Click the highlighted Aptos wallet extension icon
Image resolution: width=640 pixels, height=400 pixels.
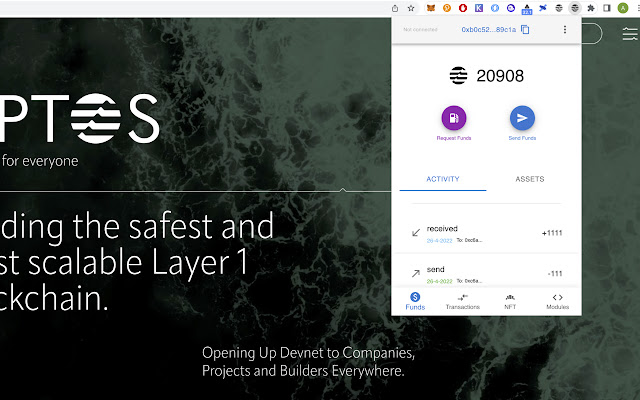coord(575,8)
